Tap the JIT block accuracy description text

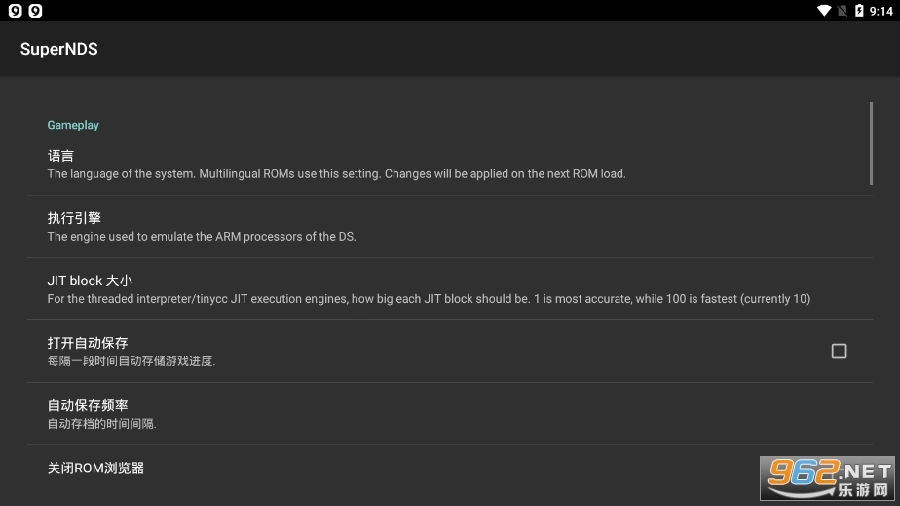click(x=428, y=299)
